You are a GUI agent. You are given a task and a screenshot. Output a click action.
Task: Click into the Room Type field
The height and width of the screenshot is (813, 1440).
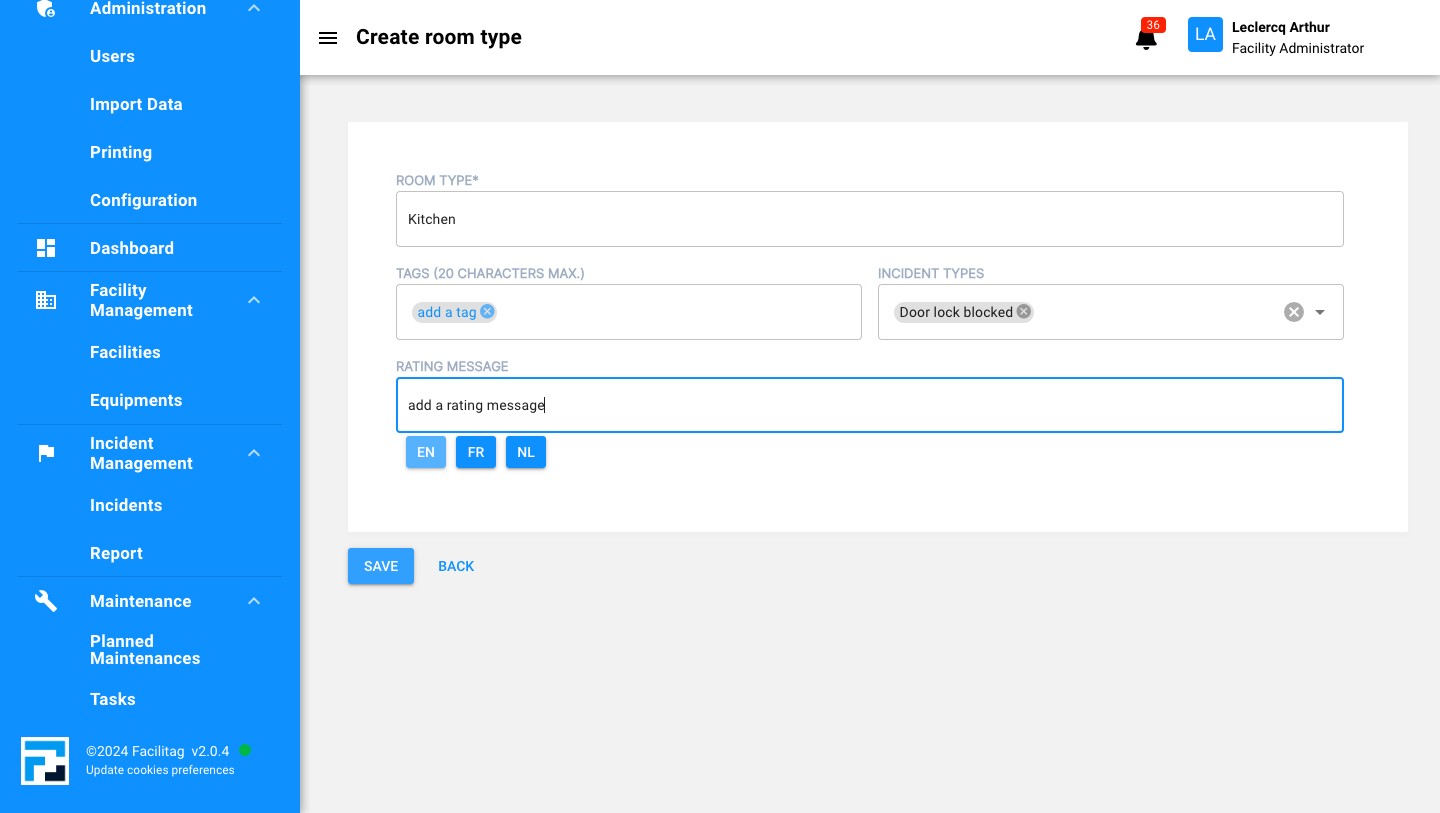click(869, 219)
